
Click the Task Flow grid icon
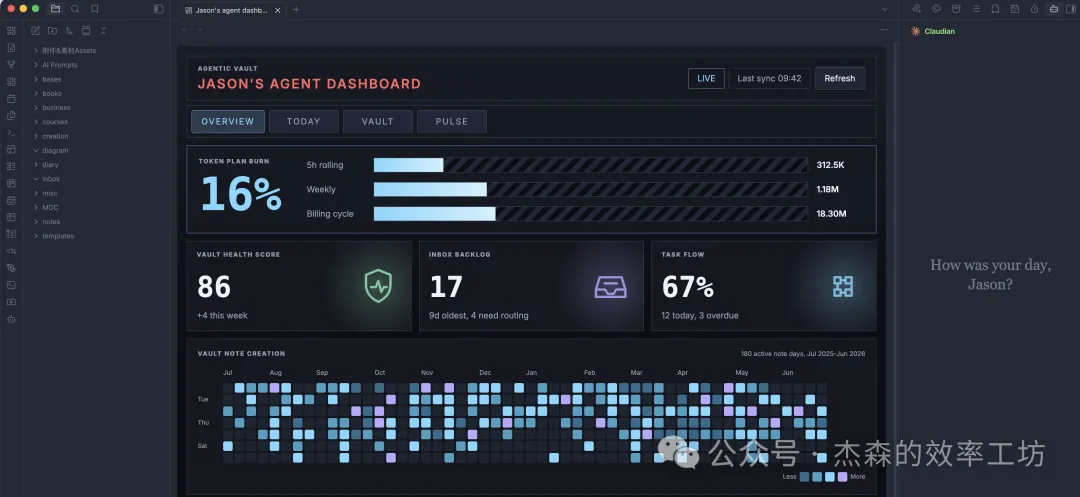(x=843, y=286)
